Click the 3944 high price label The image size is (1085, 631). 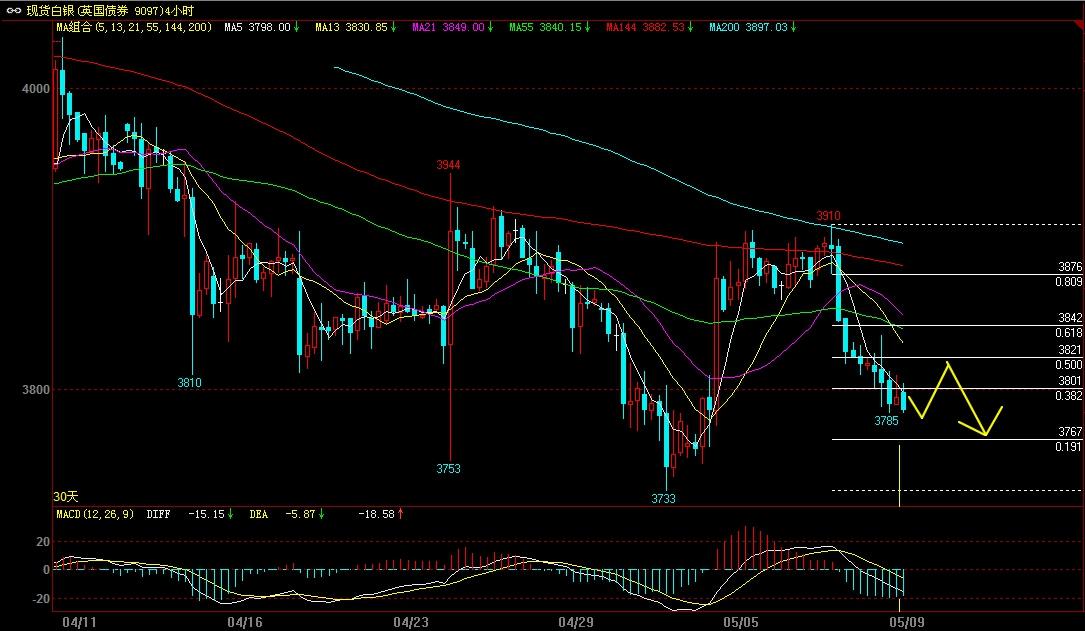[x=449, y=164]
